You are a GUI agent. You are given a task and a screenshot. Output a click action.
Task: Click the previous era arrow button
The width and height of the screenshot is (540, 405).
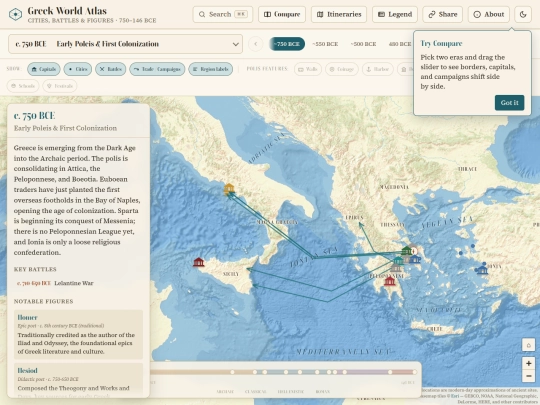click(x=256, y=44)
